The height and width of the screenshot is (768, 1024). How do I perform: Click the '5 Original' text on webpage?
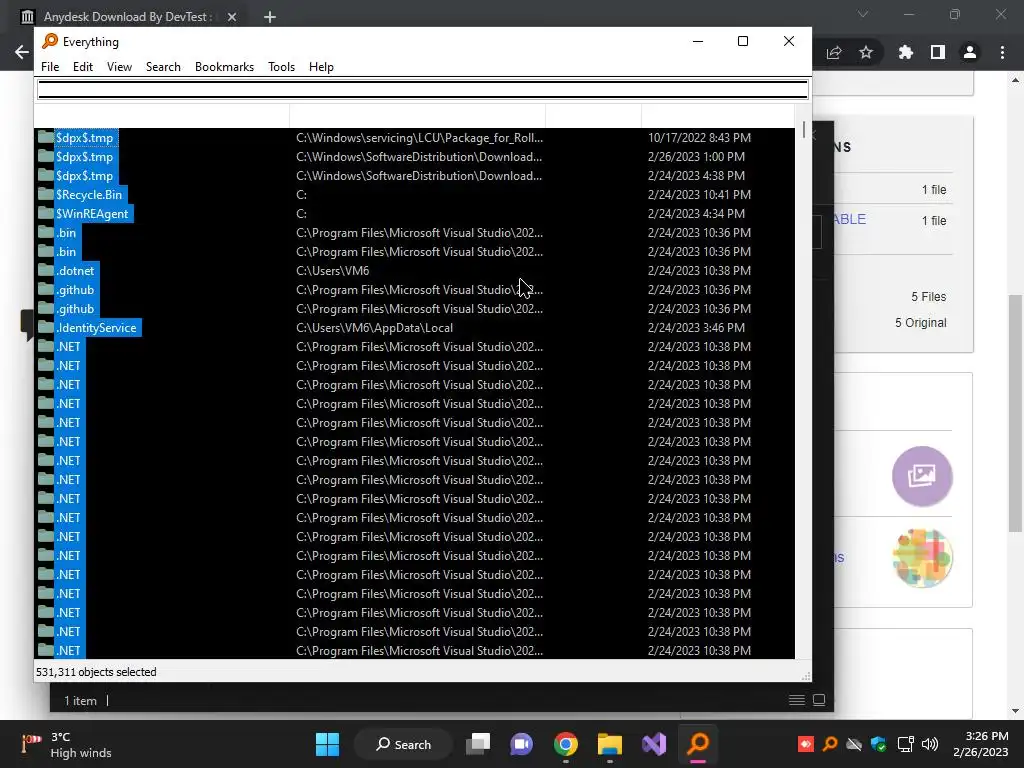(x=920, y=323)
